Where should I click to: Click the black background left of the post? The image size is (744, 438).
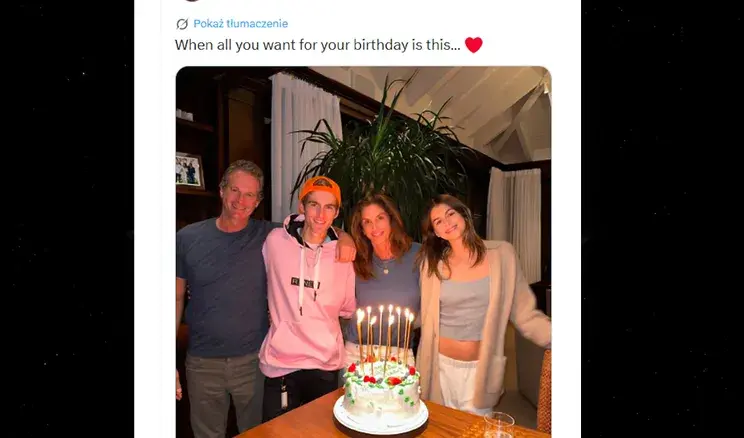point(67,219)
